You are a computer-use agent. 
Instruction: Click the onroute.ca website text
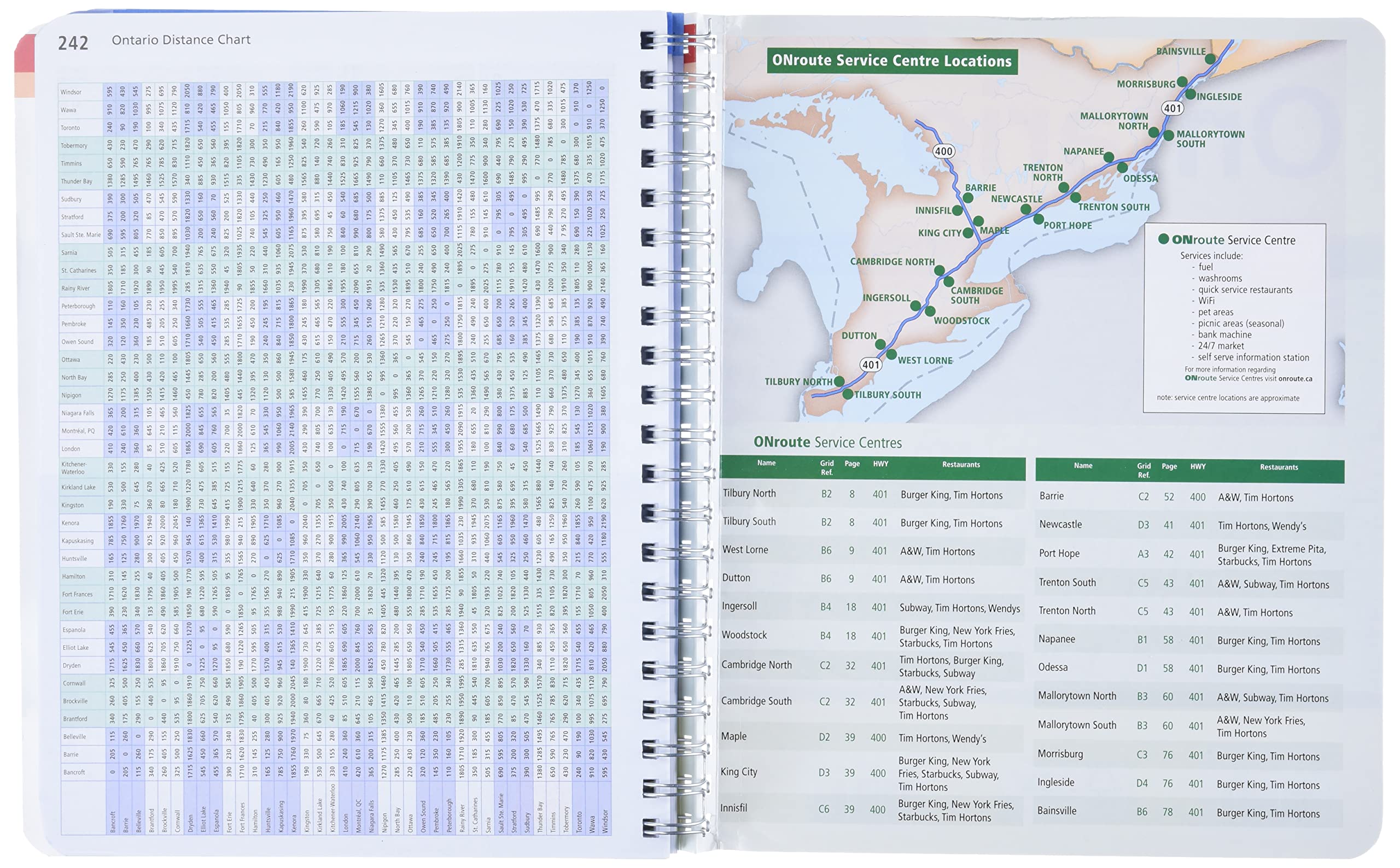pos(1295,378)
